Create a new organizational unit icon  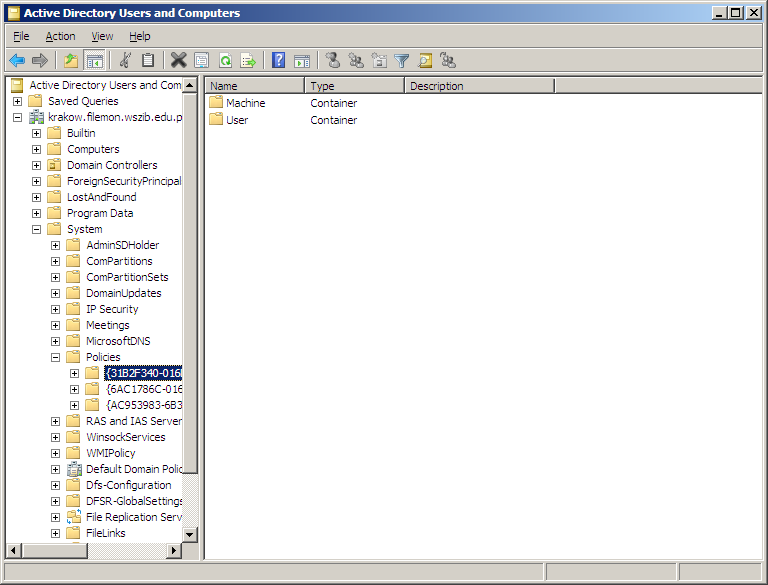pos(379,61)
